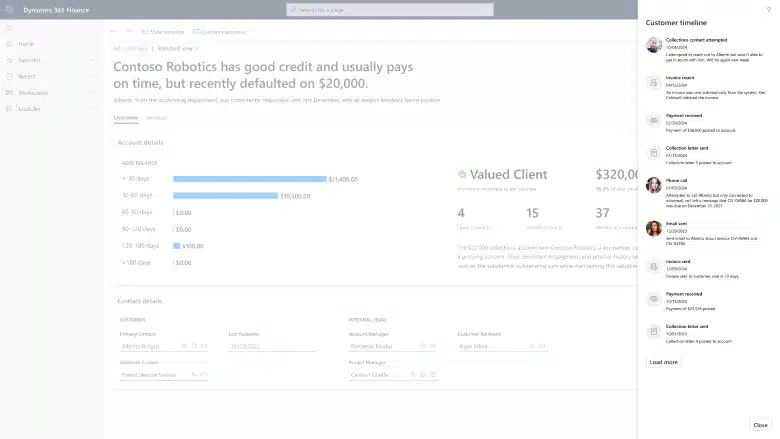Click Load more in Customer timeline
Screen dimensions: 780x439
664,362
